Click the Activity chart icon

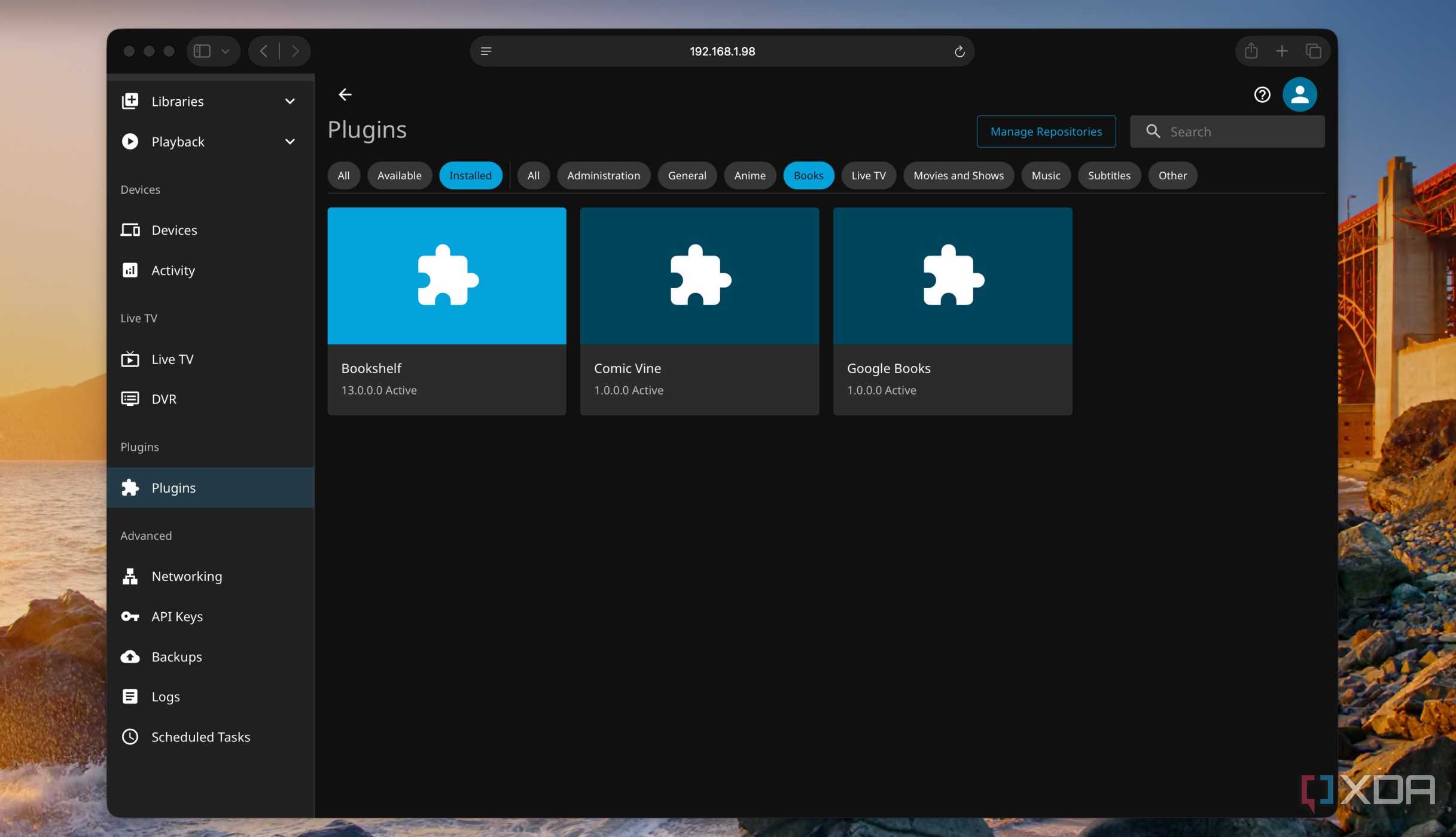(x=130, y=270)
